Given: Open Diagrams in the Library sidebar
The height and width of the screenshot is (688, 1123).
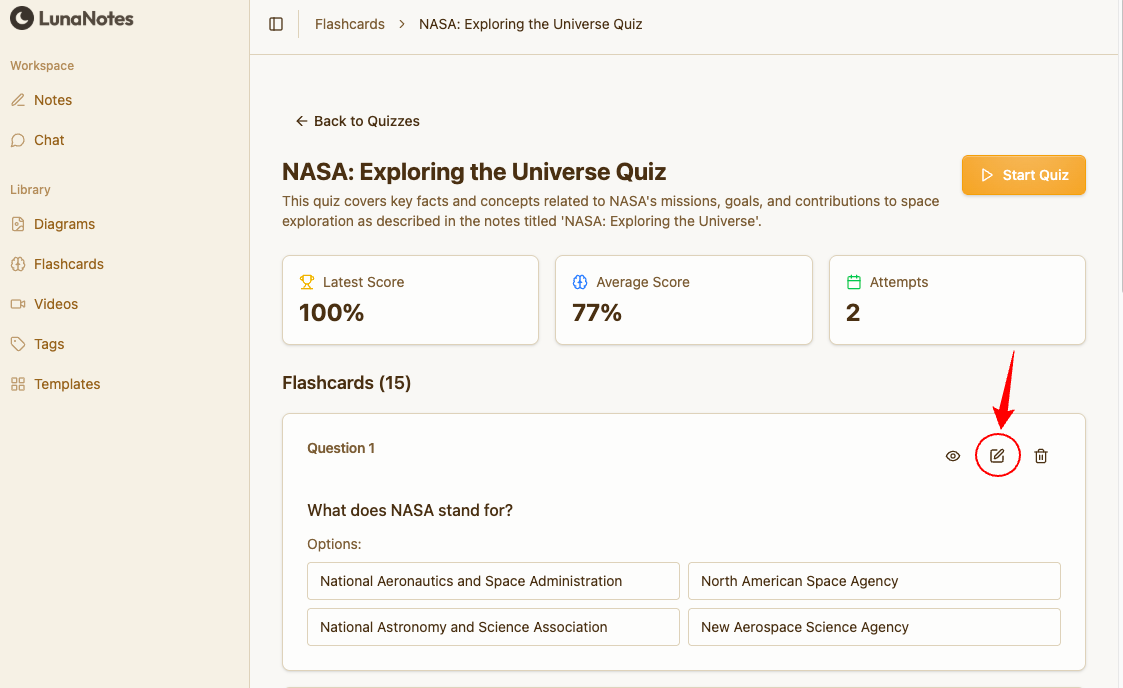Looking at the screenshot, I should click(x=64, y=224).
